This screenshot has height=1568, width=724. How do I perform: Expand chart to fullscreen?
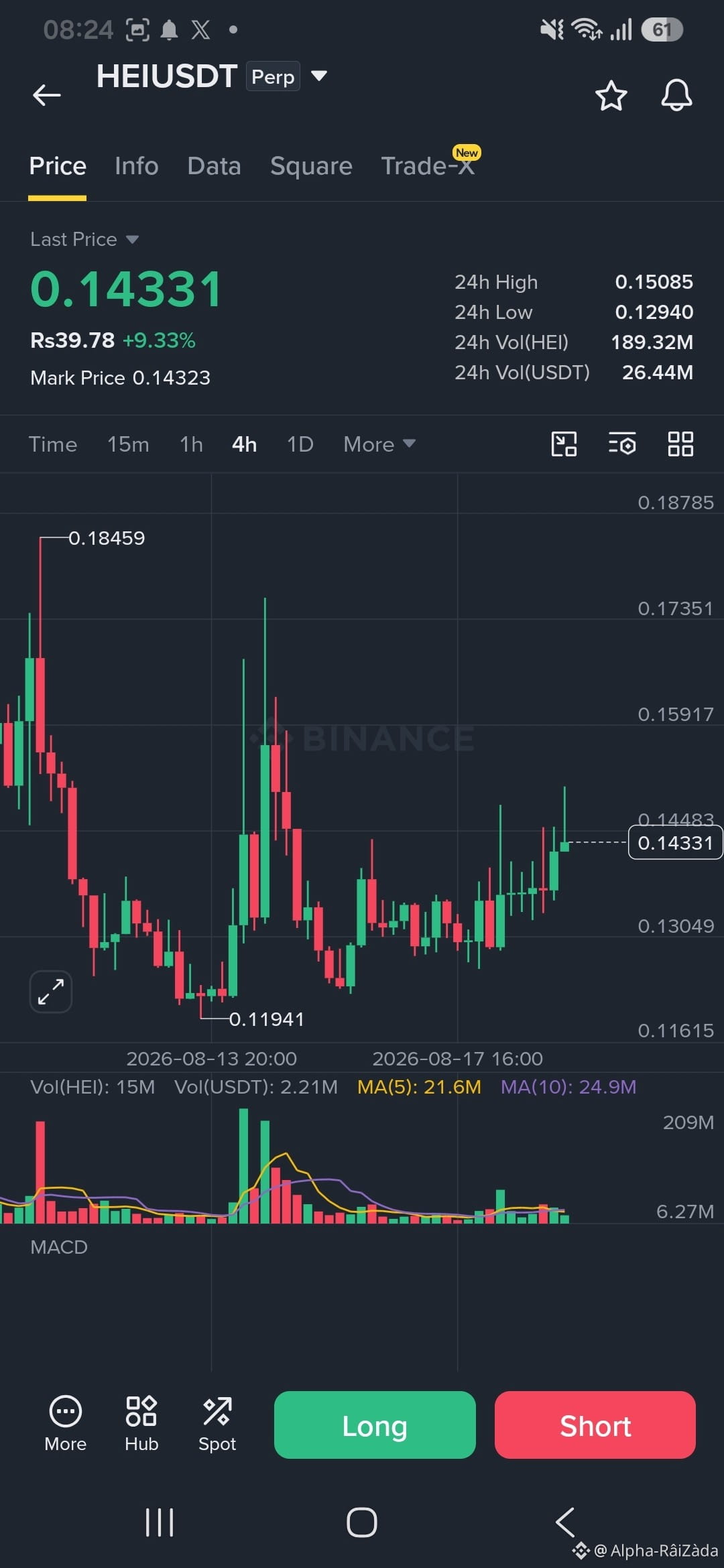point(51,991)
